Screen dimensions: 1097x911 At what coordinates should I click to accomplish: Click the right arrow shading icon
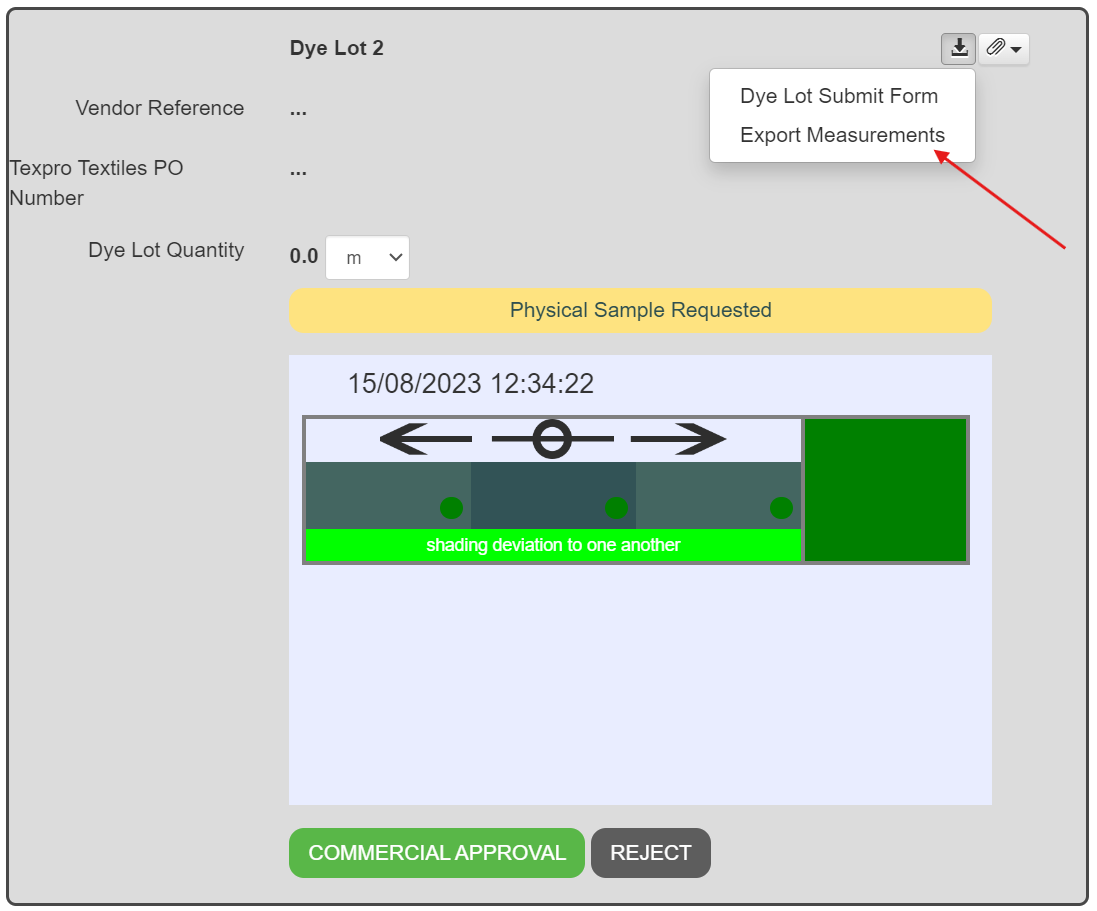679,439
